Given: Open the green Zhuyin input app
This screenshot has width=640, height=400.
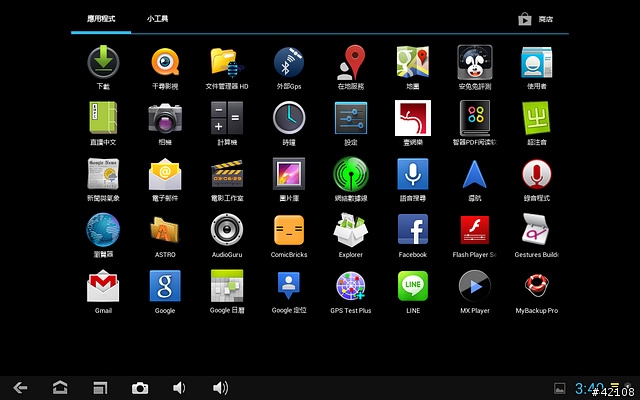Looking at the screenshot, I should tap(536, 118).
